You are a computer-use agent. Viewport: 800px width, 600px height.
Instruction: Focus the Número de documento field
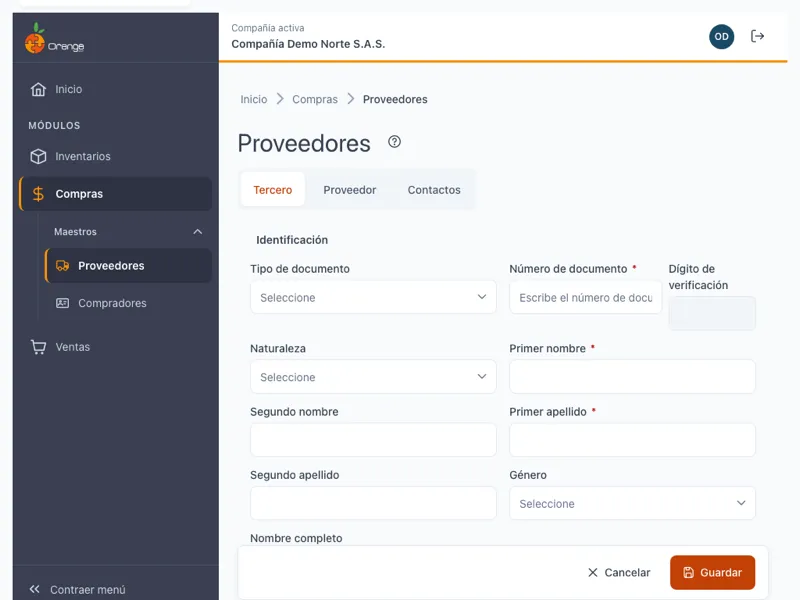click(586, 297)
